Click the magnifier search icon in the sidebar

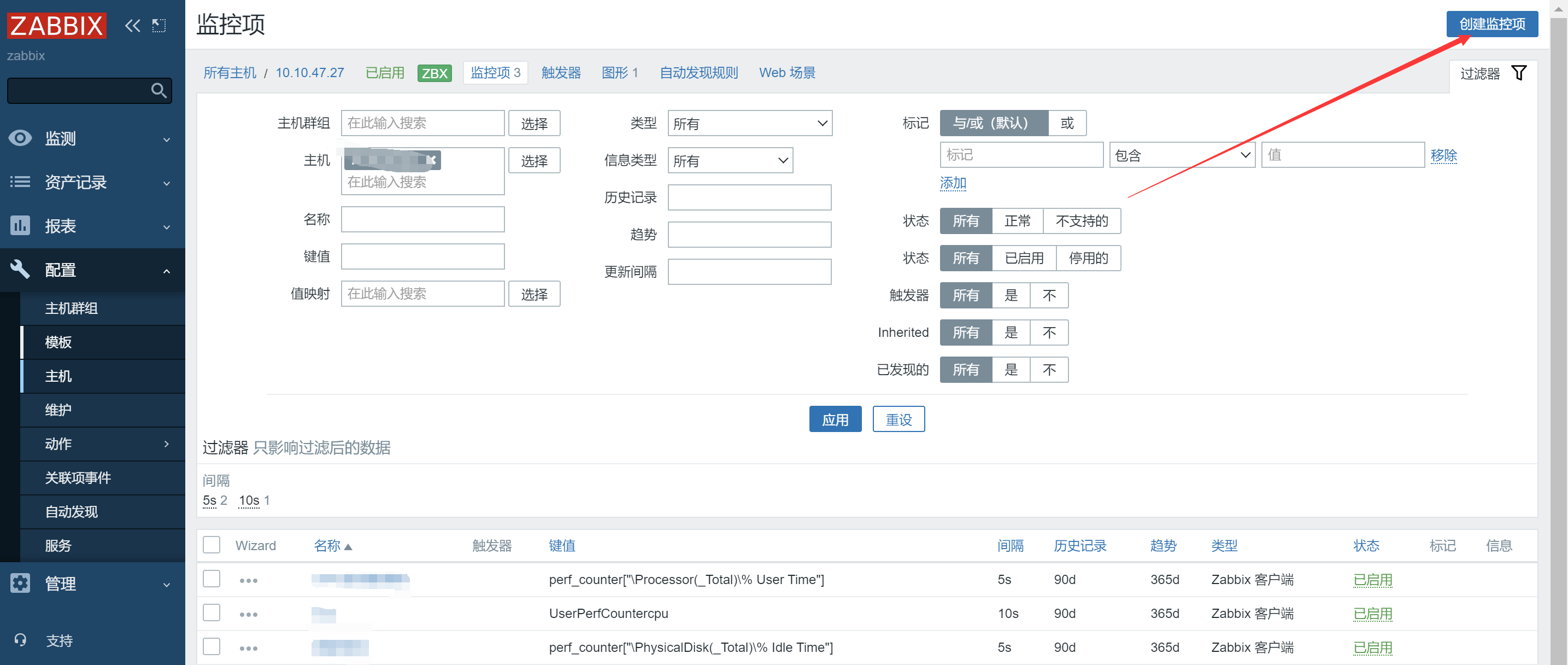pyautogui.click(x=159, y=91)
